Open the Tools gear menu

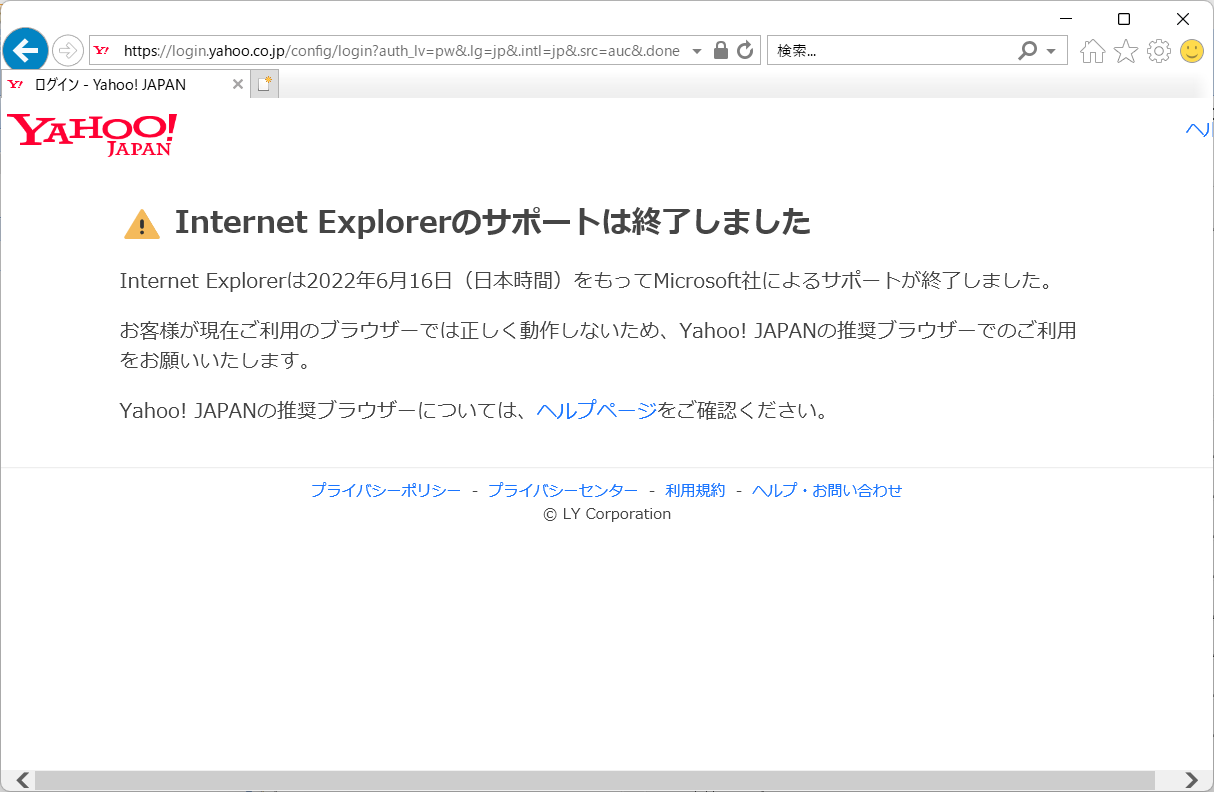(x=1158, y=50)
